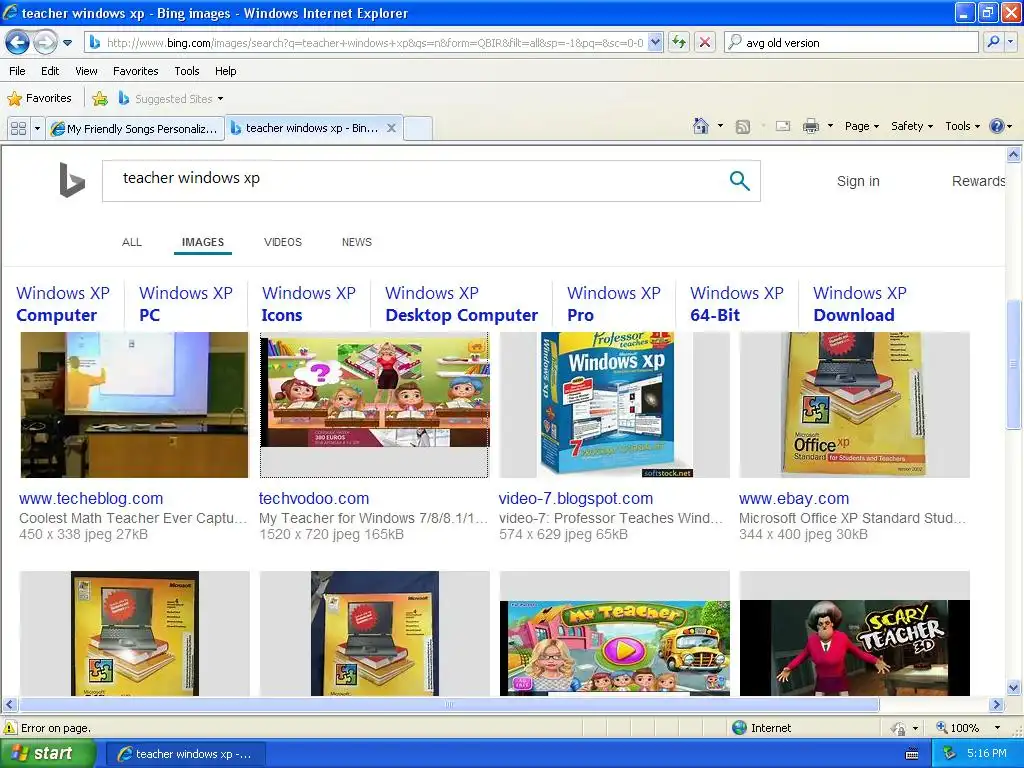Select Windows XP Download suggestion
Screen dimensions: 1024x768
point(859,304)
